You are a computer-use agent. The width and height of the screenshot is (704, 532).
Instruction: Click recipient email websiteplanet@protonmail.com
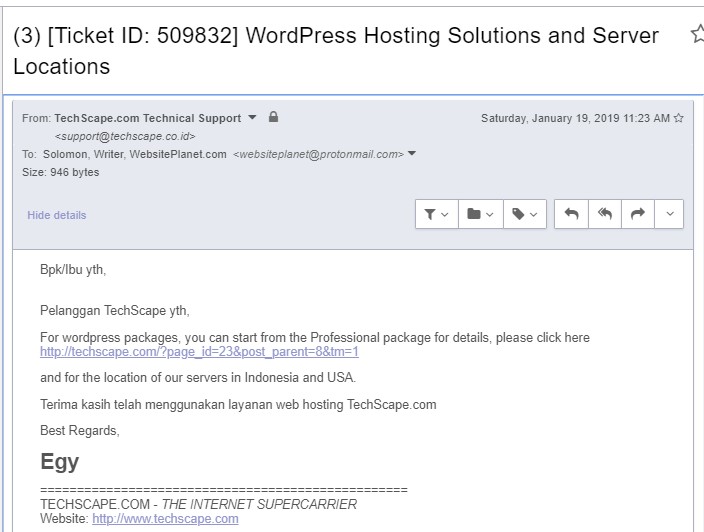[318, 154]
